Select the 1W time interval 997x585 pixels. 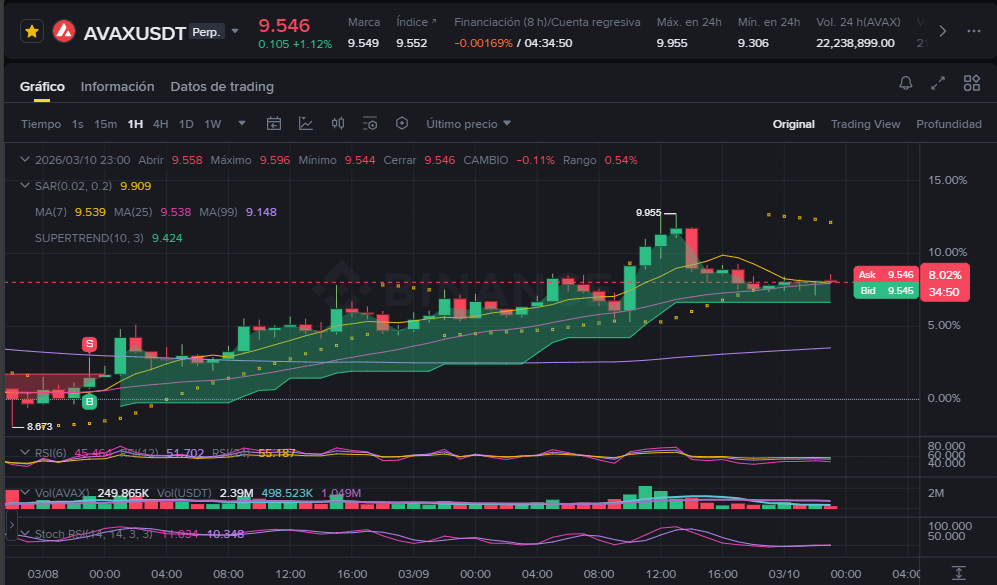(x=212, y=124)
